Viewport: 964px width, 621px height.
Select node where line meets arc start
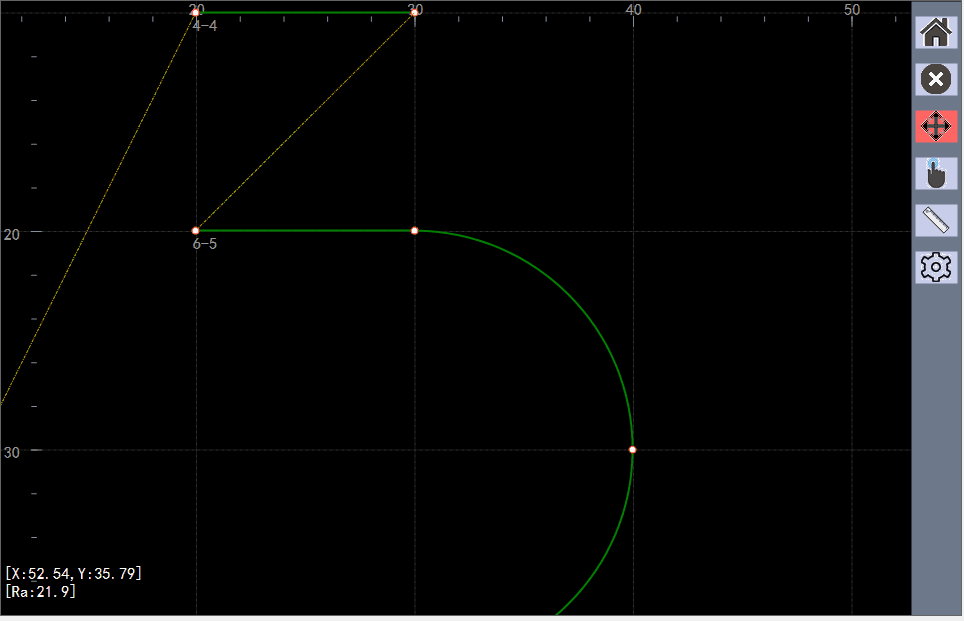(x=414, y=231)
